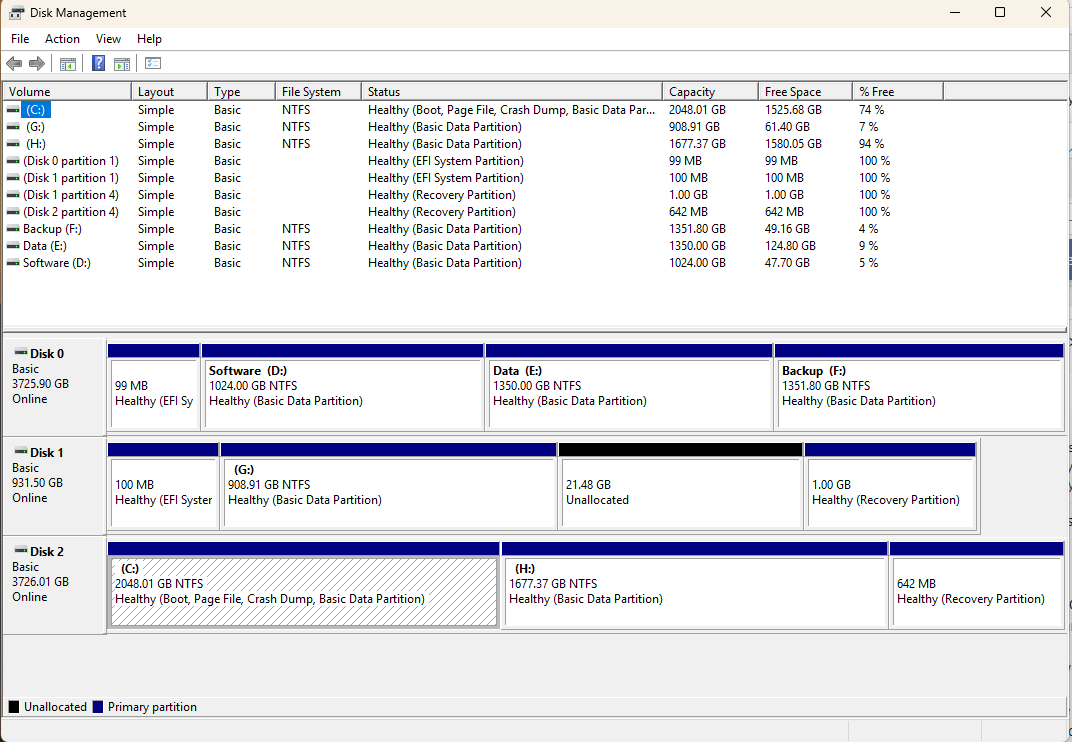Screen dimensions: 1072x742
Task: Select the Disk 2 header block
Action: [54, 585]
